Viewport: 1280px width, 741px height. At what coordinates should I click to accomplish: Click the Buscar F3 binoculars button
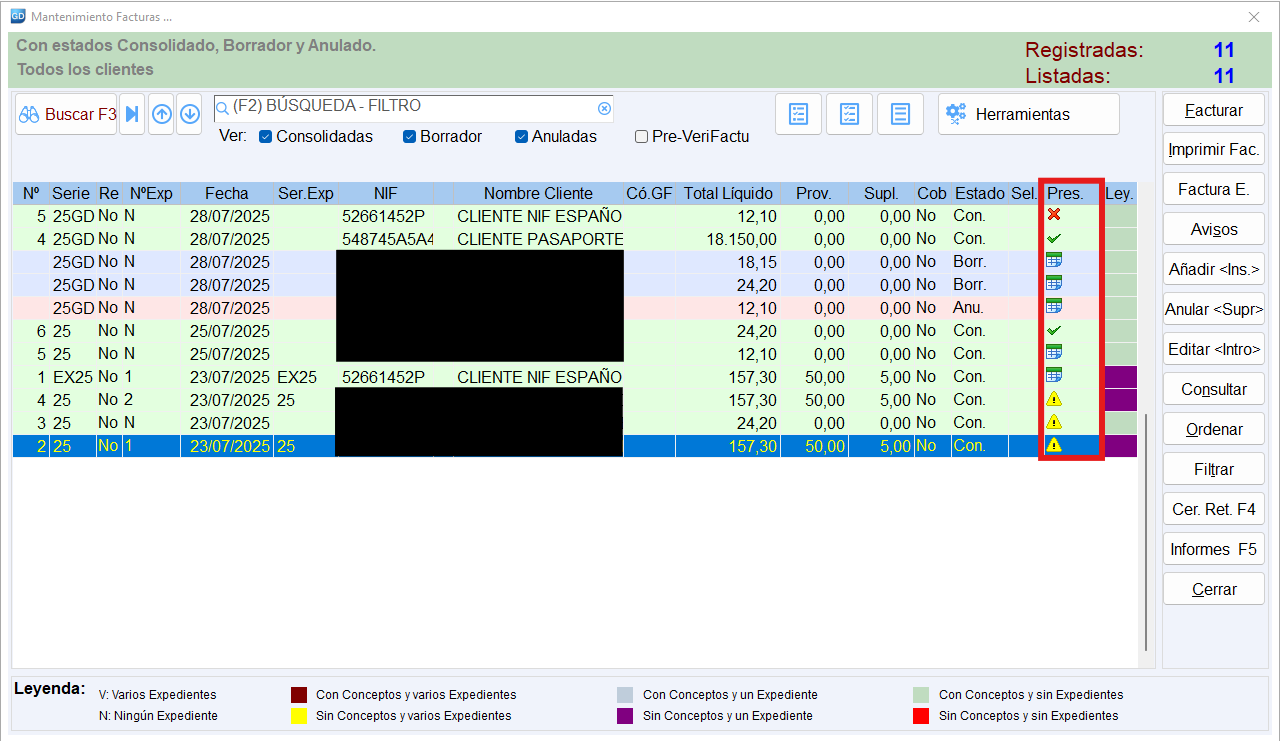[x=66, y=114]
